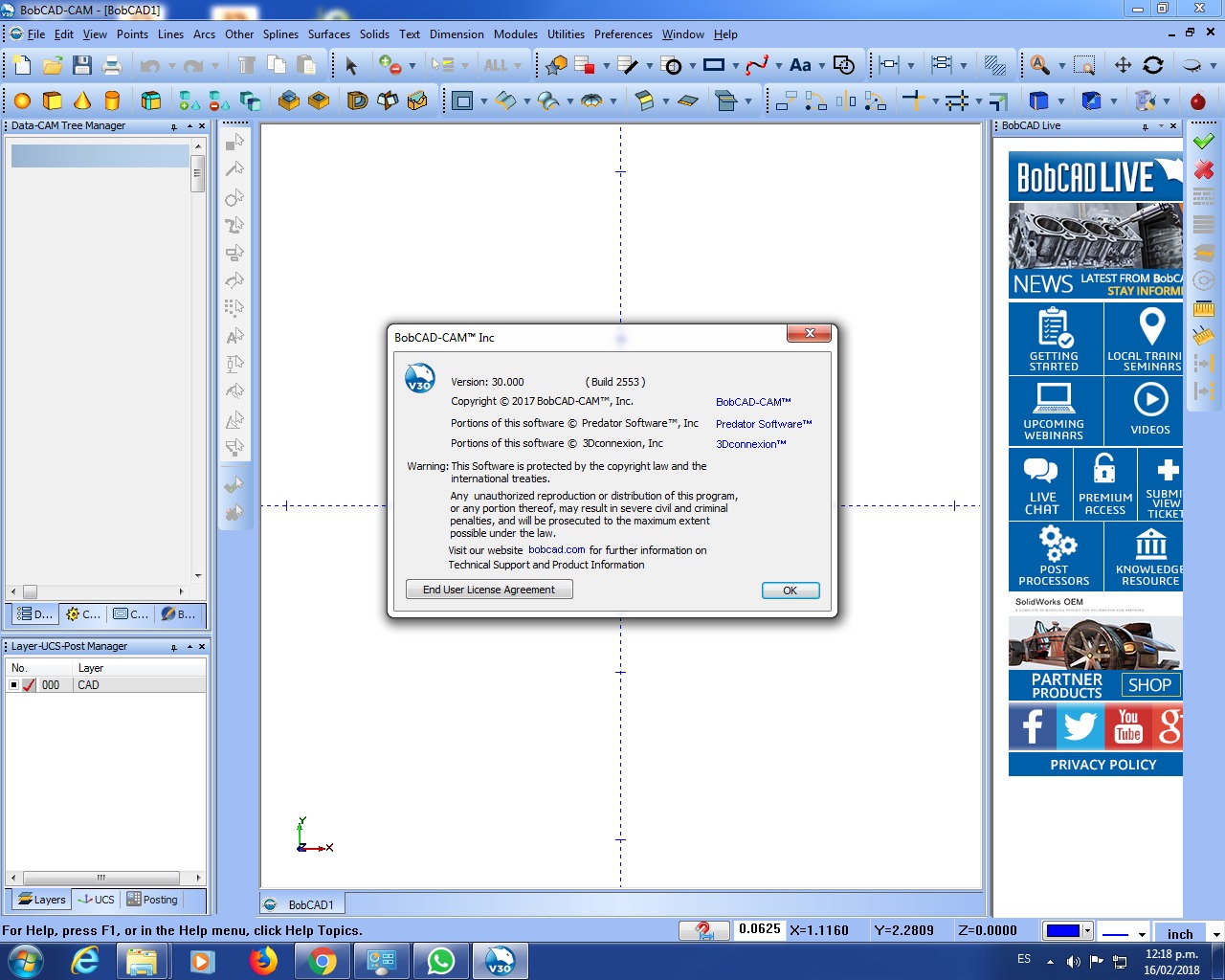The image size is (1225, 980).
Task: Pin the BobCAD Live panel
Action: 1146,126
